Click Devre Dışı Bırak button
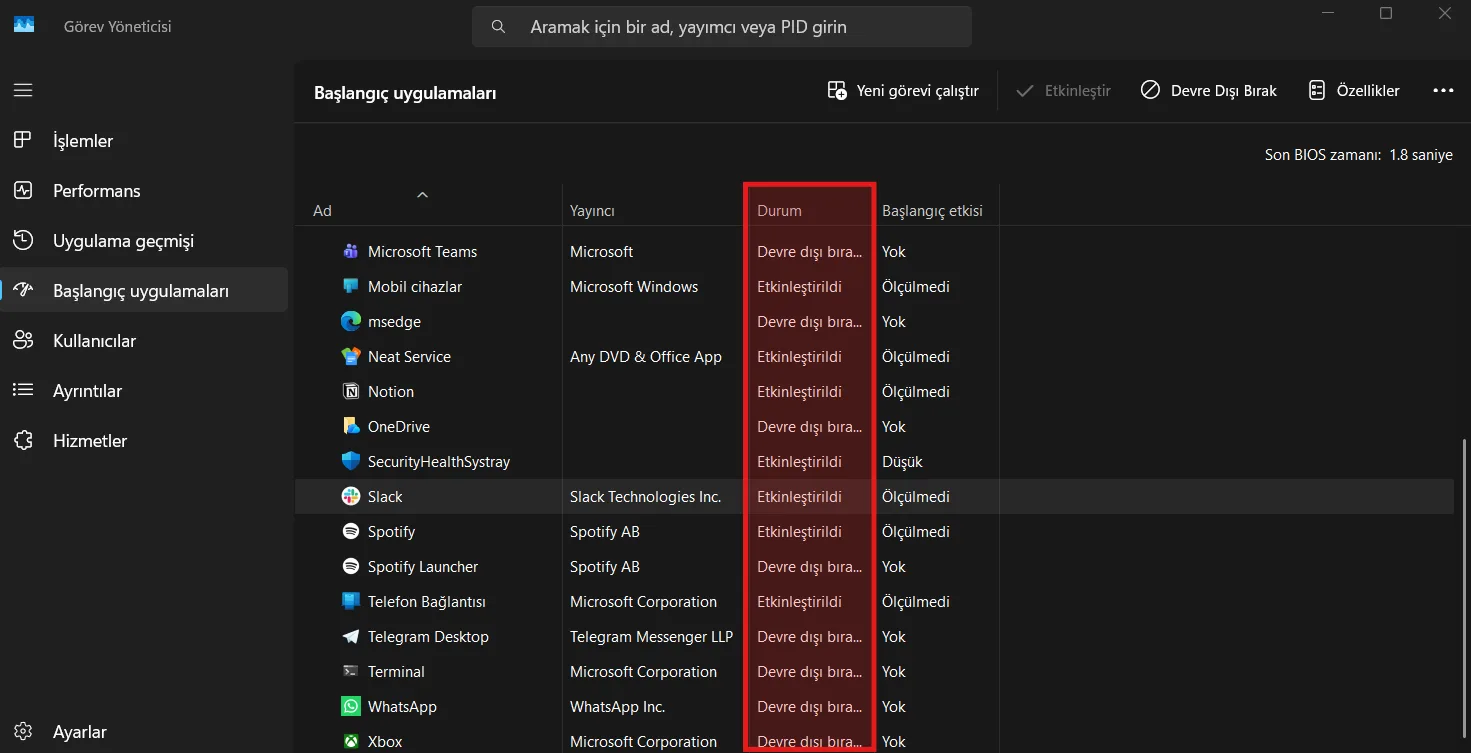 tap(1209, 91)
